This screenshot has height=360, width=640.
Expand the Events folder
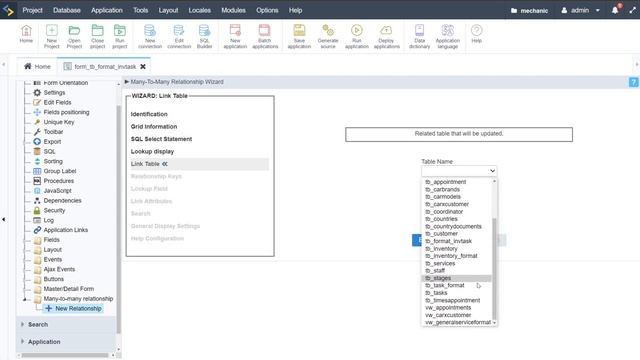[52, 259]
